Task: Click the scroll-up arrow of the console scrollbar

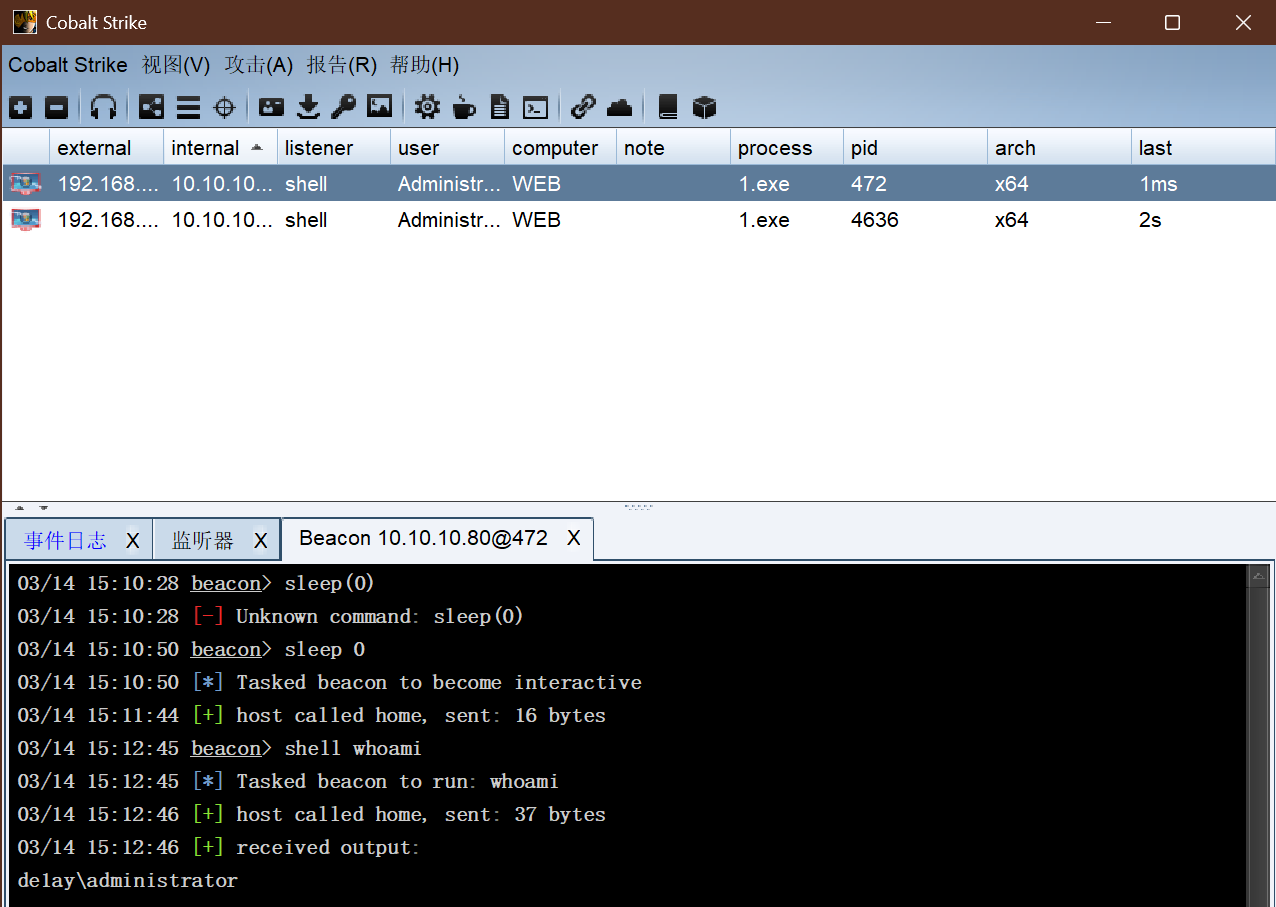Action: 1258,575
